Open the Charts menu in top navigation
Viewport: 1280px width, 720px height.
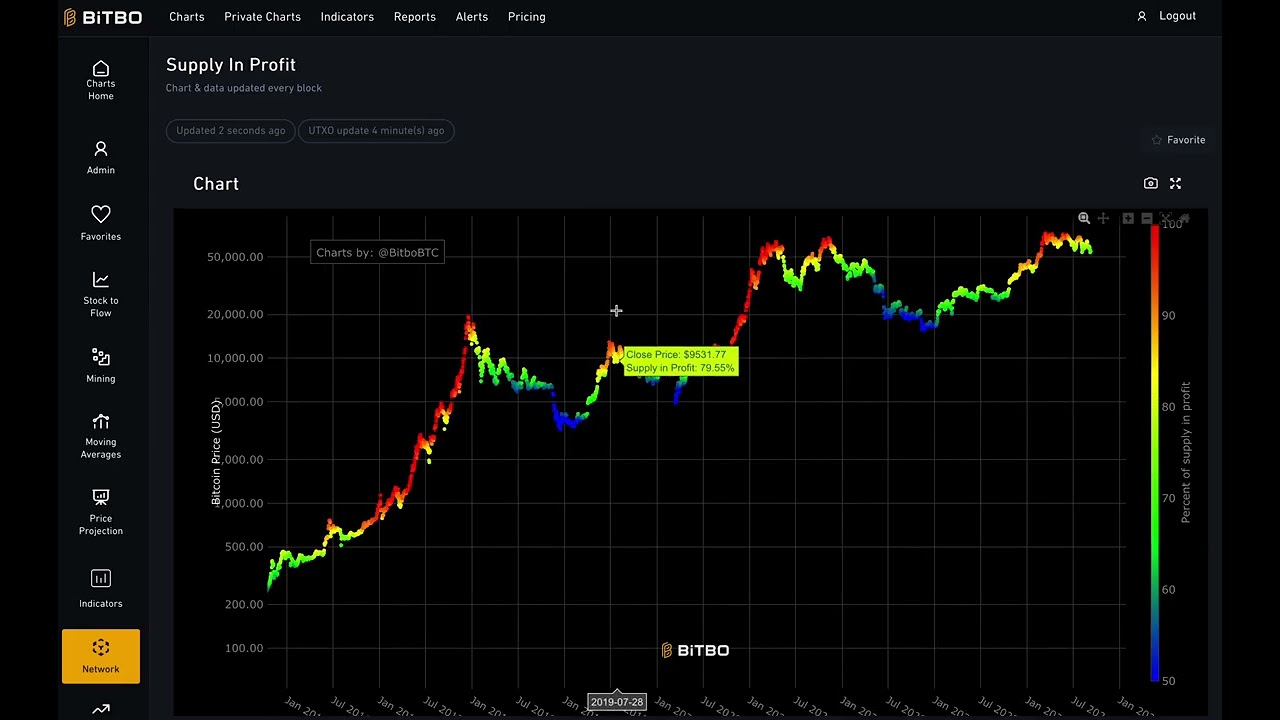(x=186, y=17)
